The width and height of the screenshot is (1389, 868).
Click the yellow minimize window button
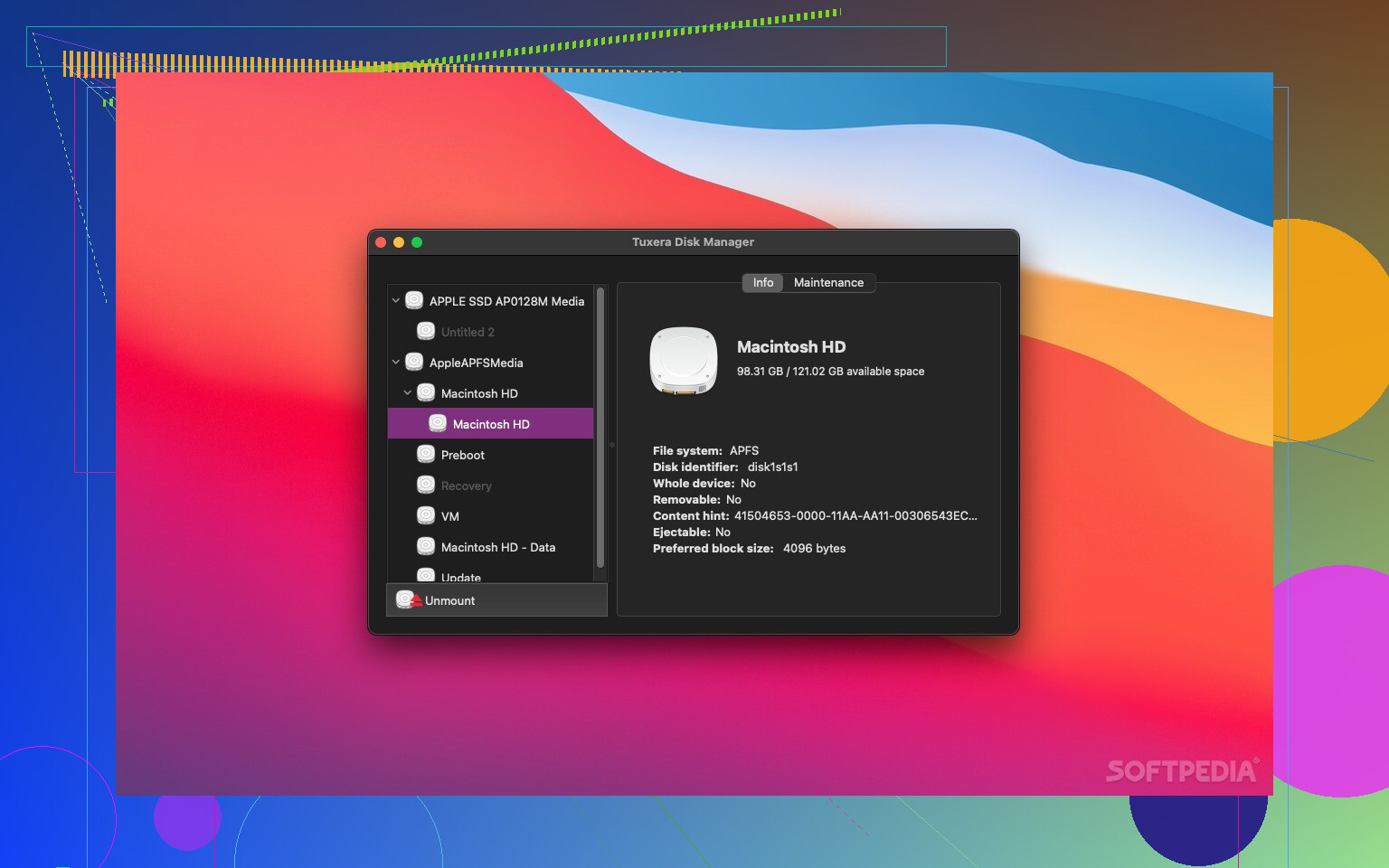coord(399,242)
